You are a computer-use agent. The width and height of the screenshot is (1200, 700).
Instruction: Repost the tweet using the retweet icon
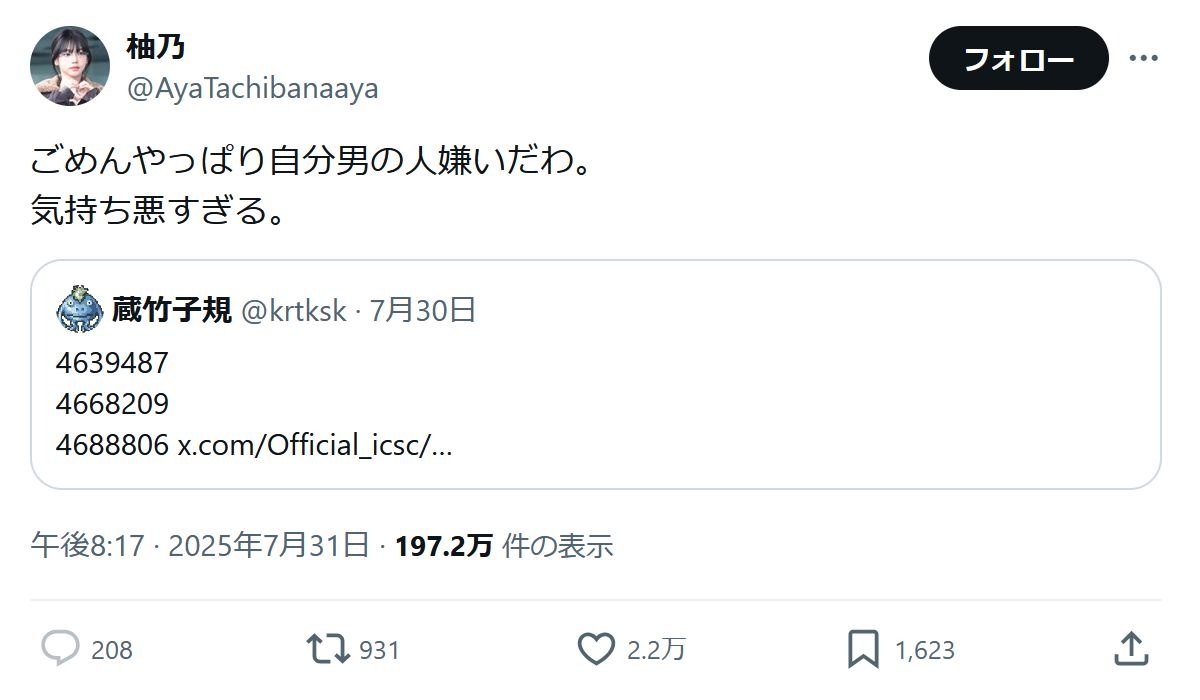click(x=328, y=649)
